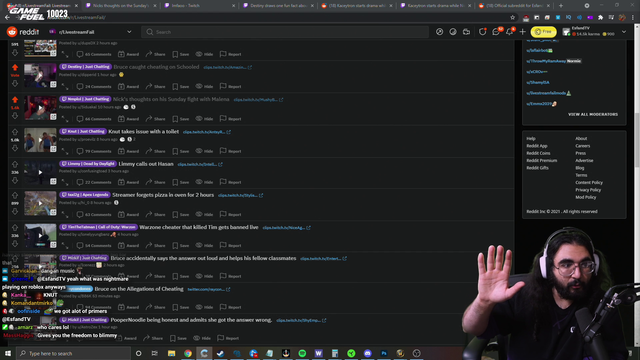Open the r/LivestreamFail community dropdown
Screen dimensions: 640x360
pos(91,32)
